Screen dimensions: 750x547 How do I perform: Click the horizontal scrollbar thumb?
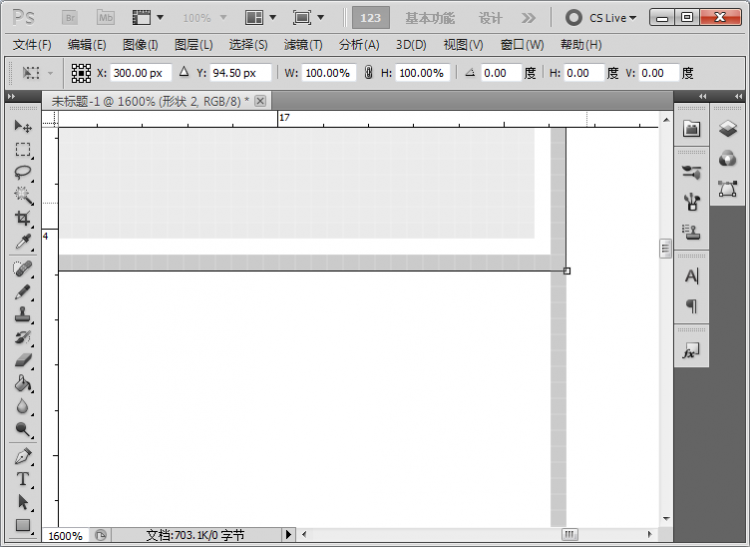[x=569, y=534]
